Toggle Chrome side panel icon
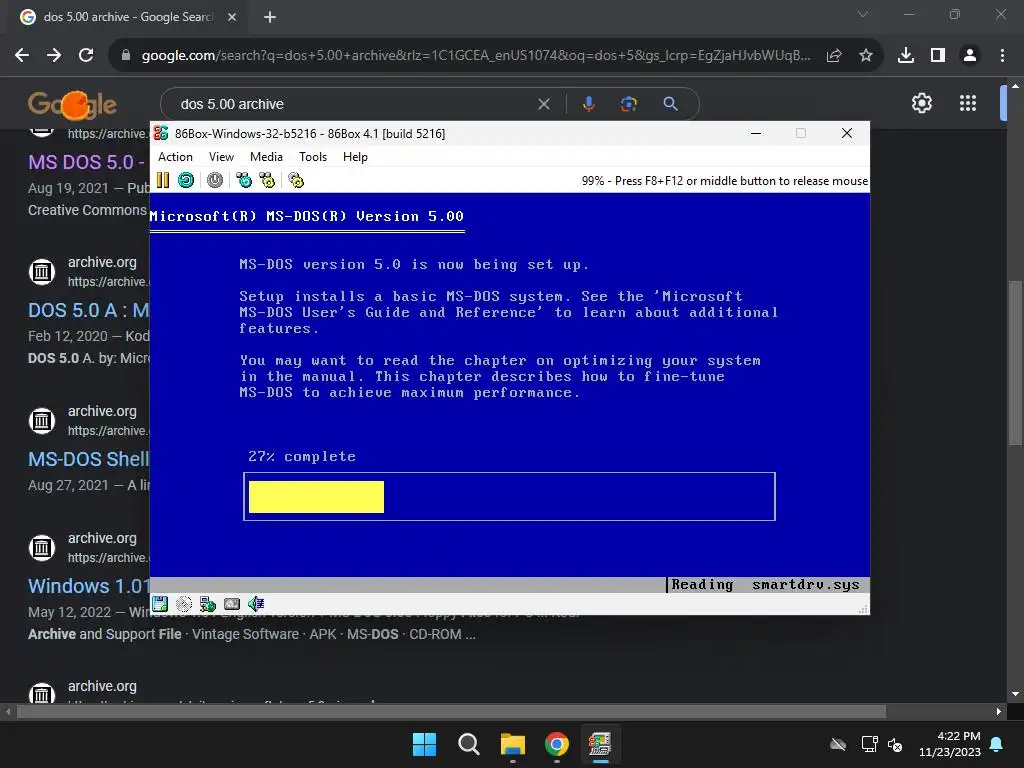This screenshot has width=1024, height=768. click(x=938, y=56)
